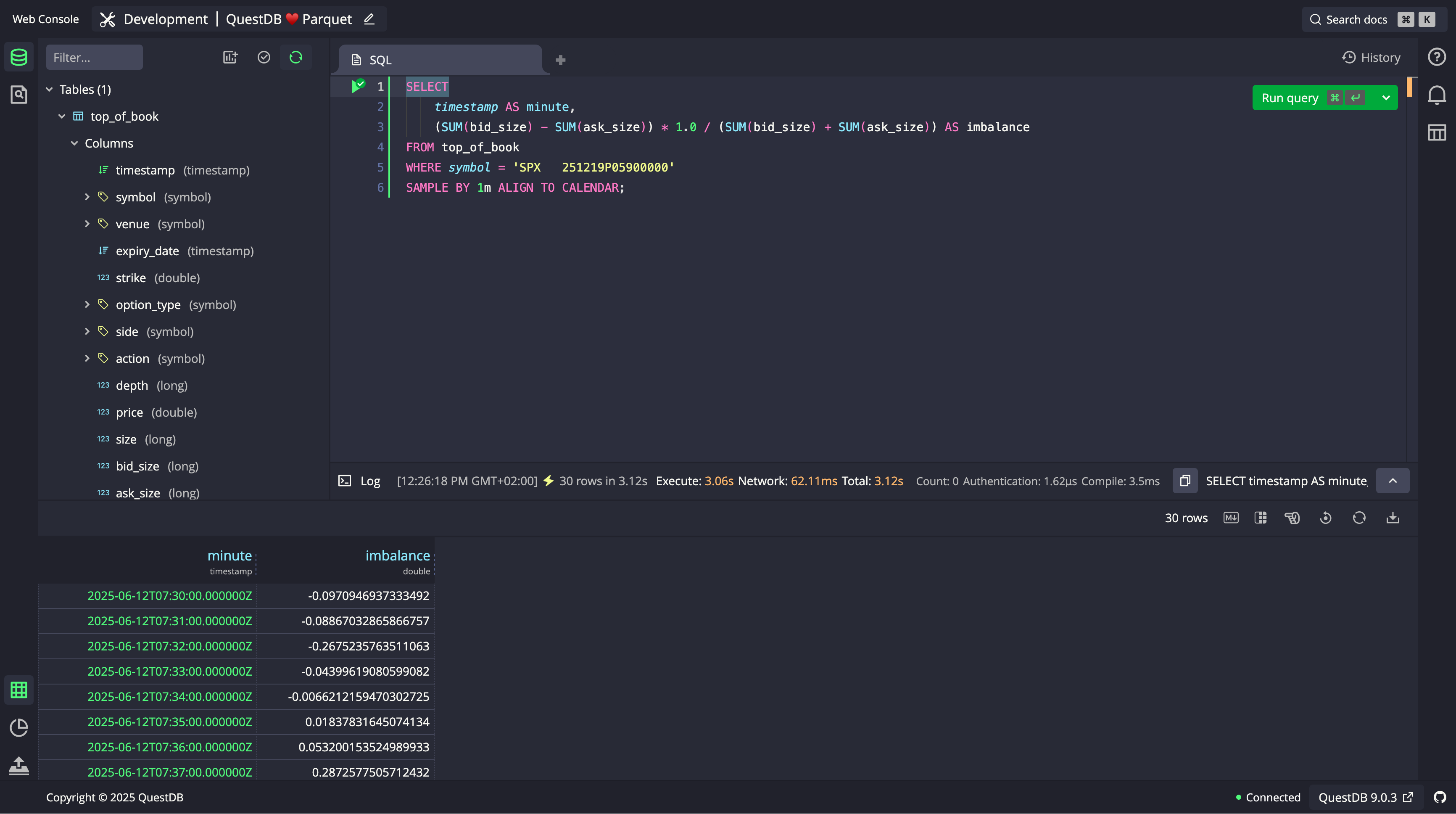The width and height of the screenshot is (1456, 814).
Task: Click the 30 rows count label
Action: (1186, 518)
